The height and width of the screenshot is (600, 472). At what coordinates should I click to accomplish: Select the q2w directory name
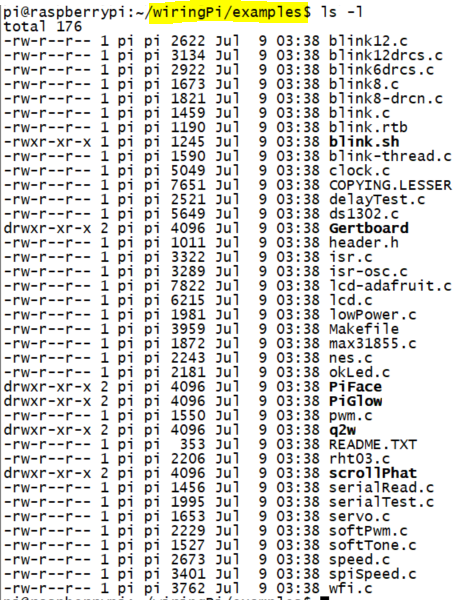(x=342, y=430)
